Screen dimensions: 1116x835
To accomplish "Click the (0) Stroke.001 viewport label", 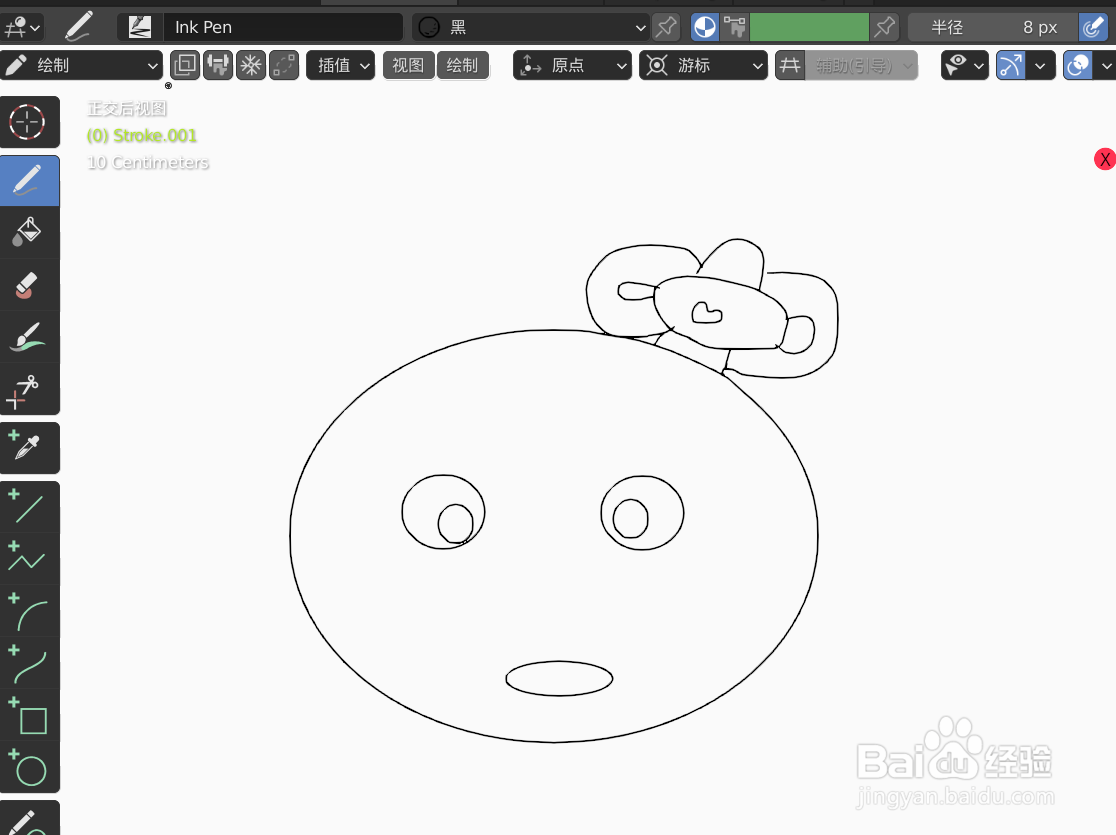I will coord(142,135).
